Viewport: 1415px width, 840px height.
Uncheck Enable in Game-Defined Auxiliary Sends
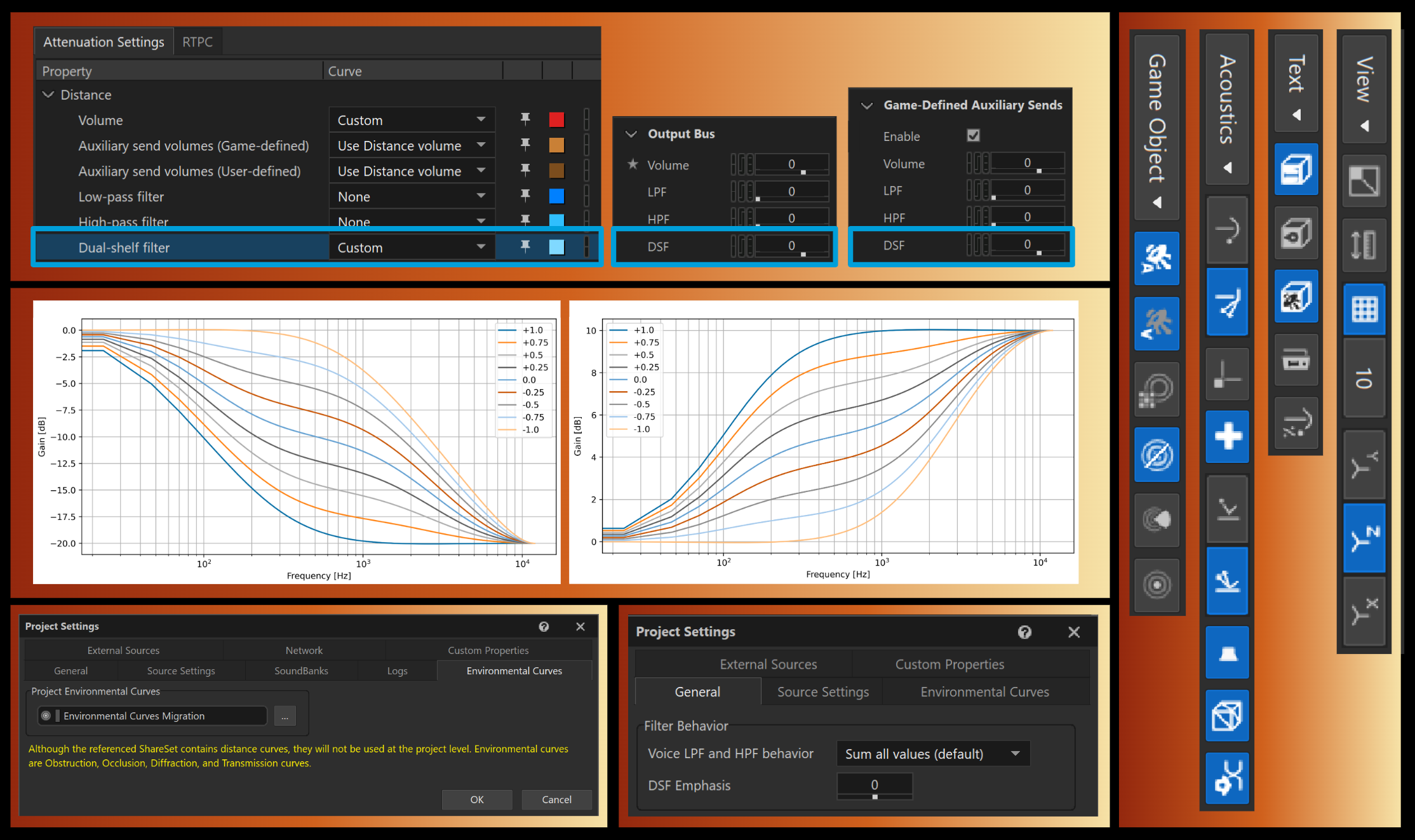click(x=973, y=135)
